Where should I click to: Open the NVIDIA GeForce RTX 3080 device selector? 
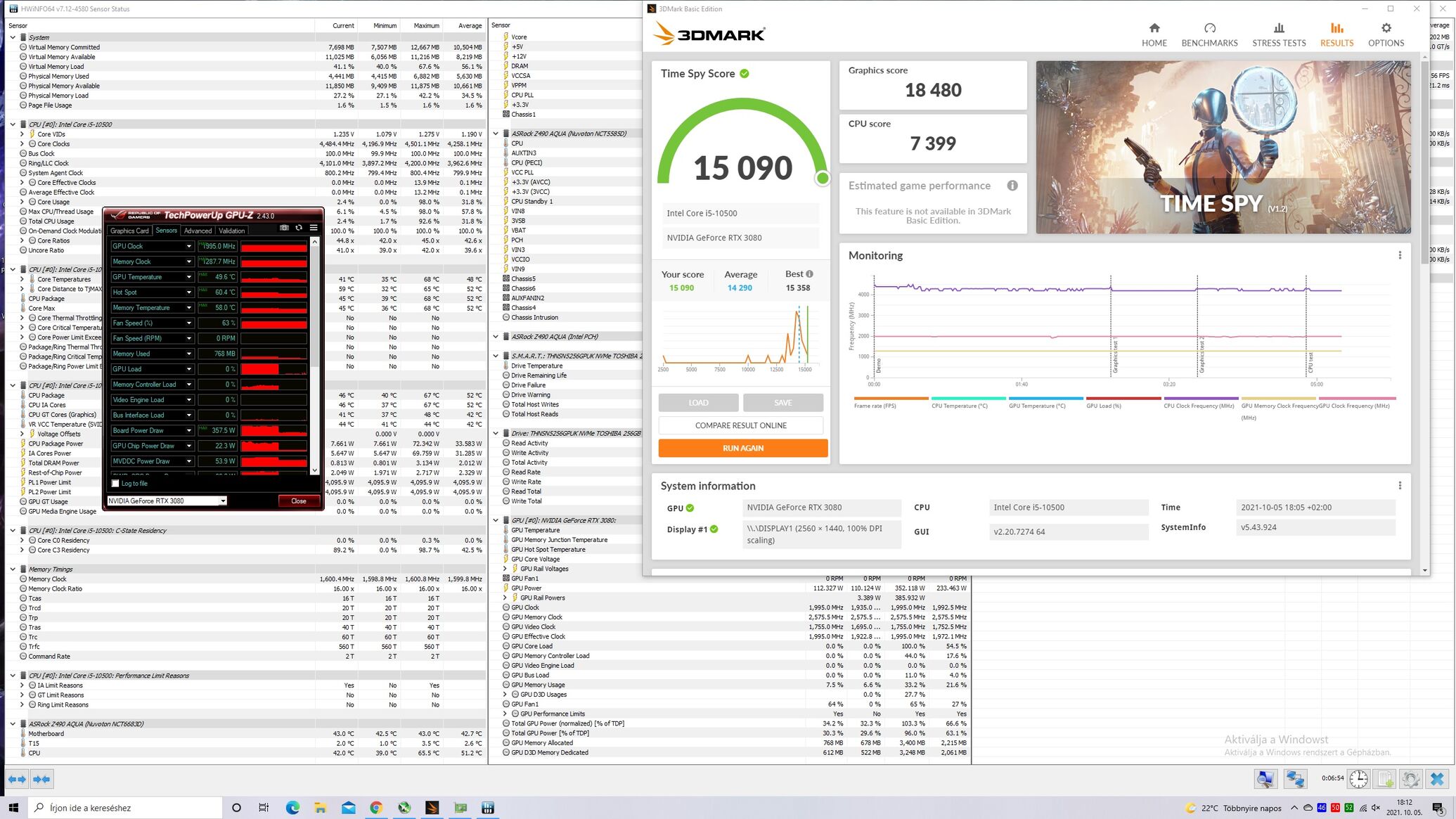(x=167, y=501)
